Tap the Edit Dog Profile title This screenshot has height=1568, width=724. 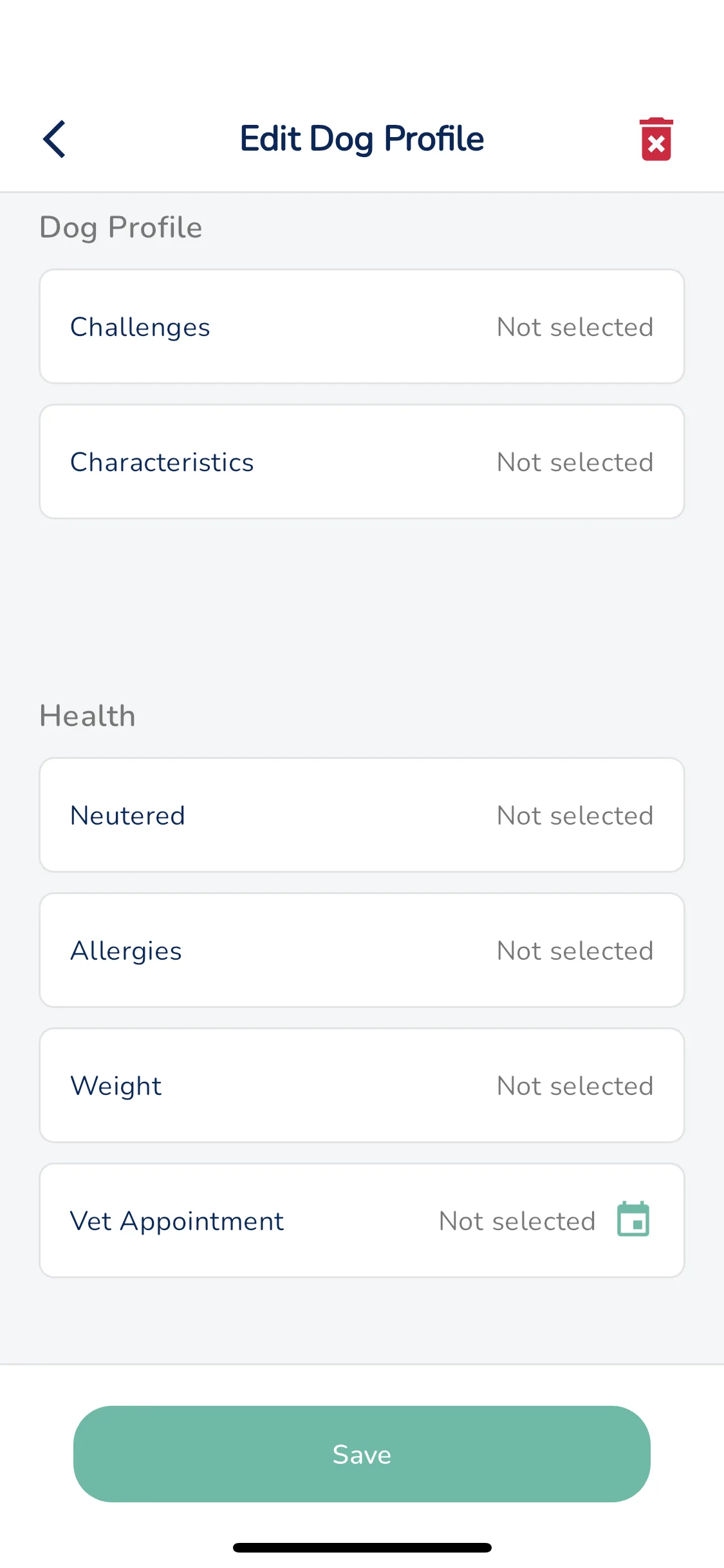point(362,139)
